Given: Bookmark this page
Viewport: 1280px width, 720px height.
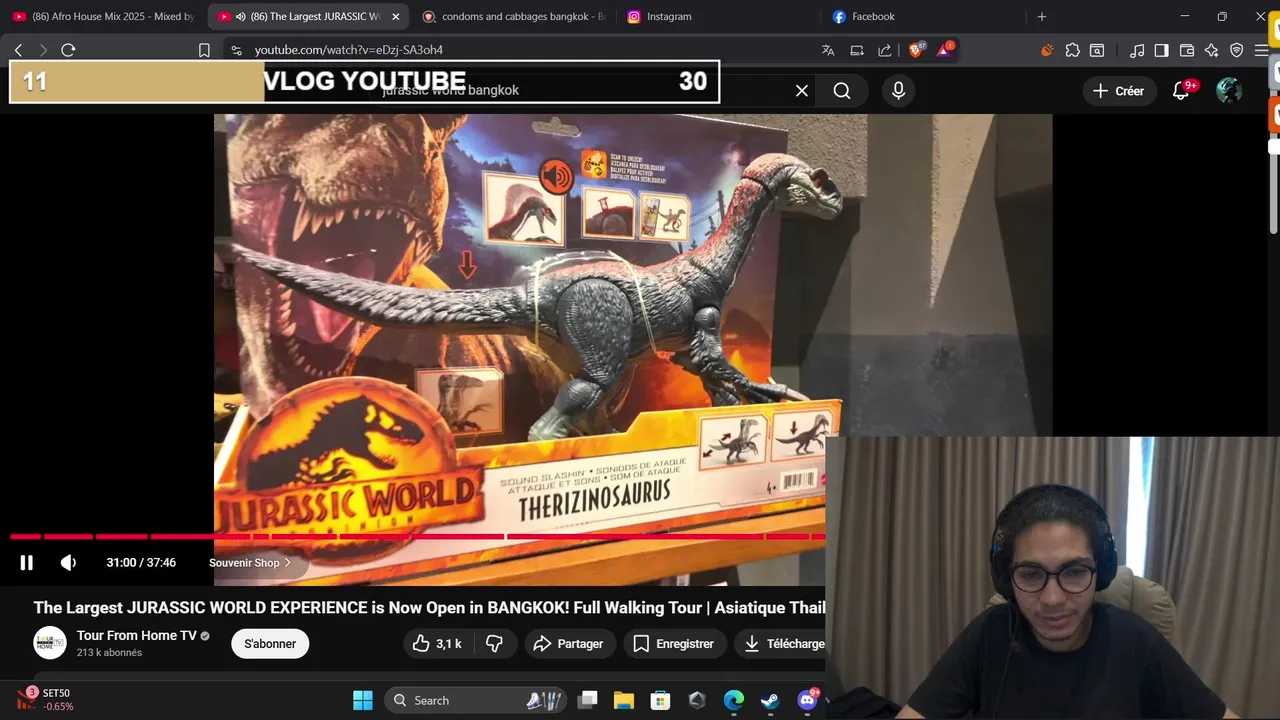Looking at the screenshot, I should coord(204,50).
